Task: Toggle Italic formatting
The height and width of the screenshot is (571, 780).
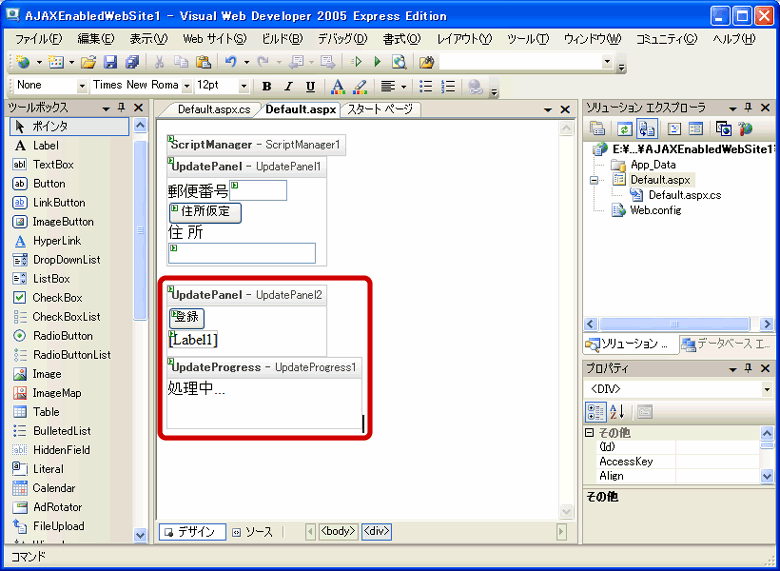Action: coord(289,87)
